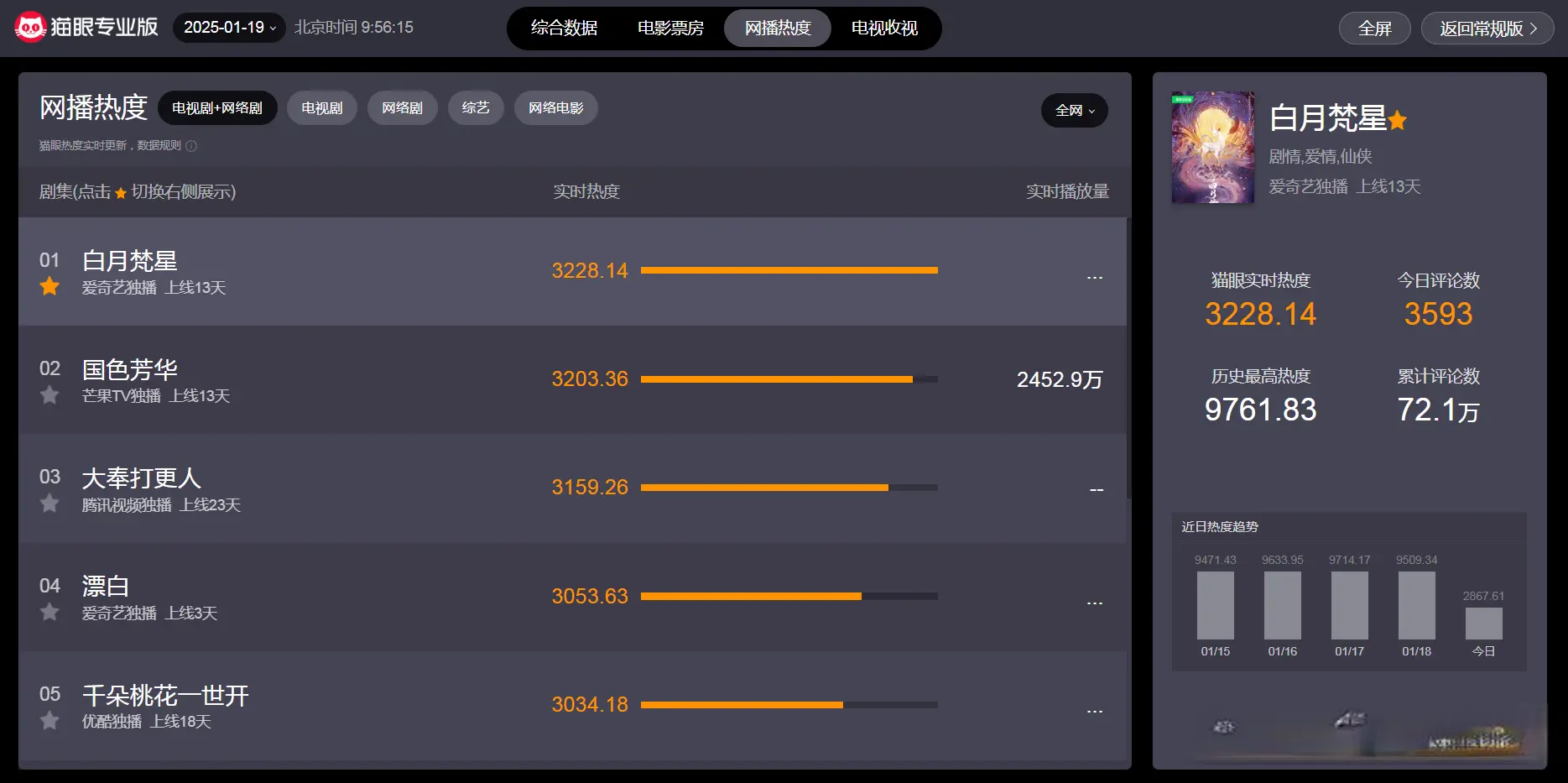
Task: Click the 3034.18 heat value
Action: tap(590, 705)
